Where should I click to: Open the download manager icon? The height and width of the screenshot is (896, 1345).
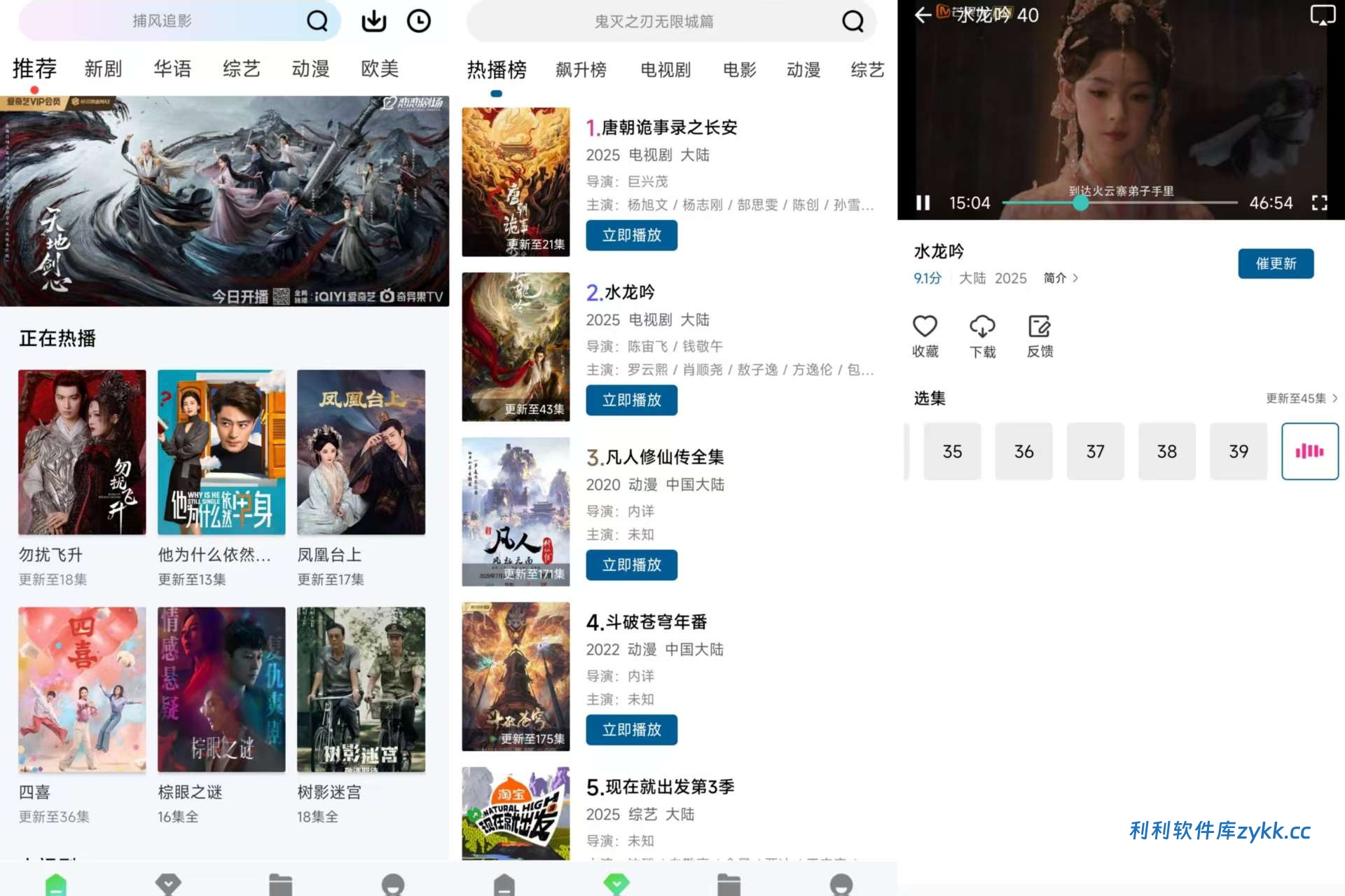click(373, 21)
